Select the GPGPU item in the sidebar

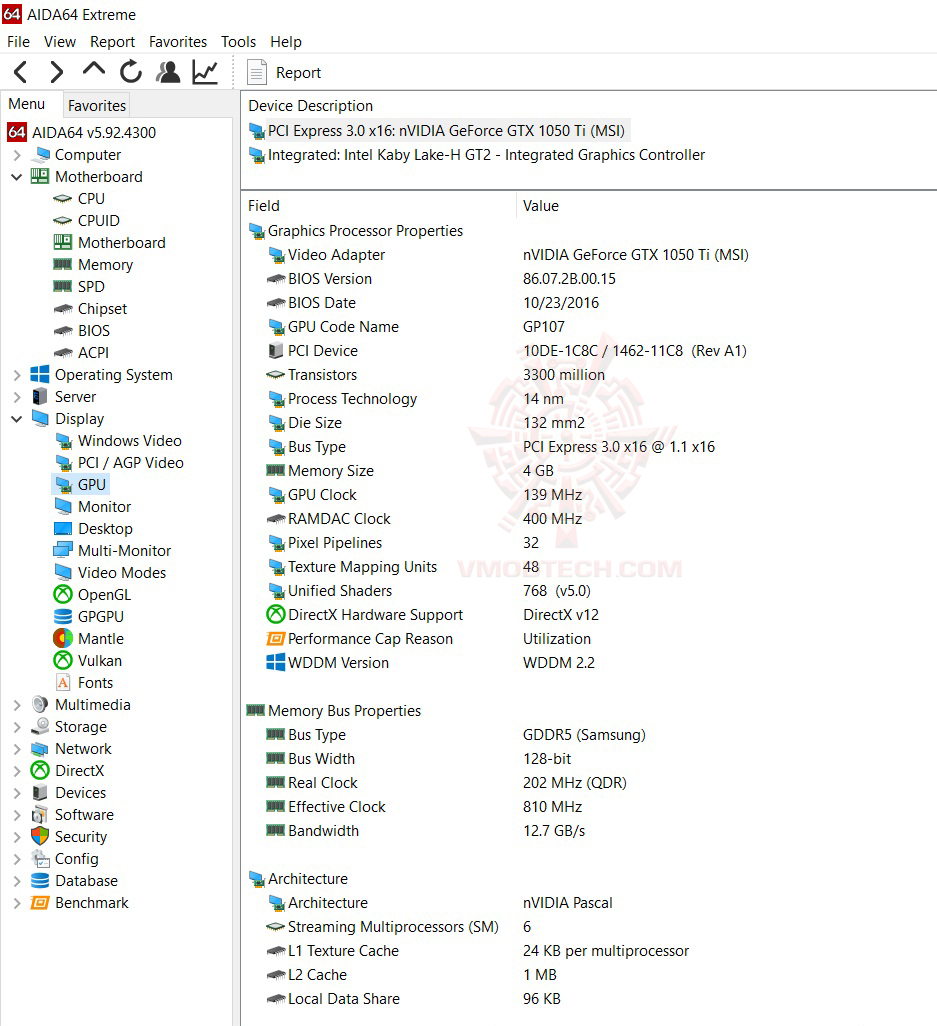coord(93,616)
